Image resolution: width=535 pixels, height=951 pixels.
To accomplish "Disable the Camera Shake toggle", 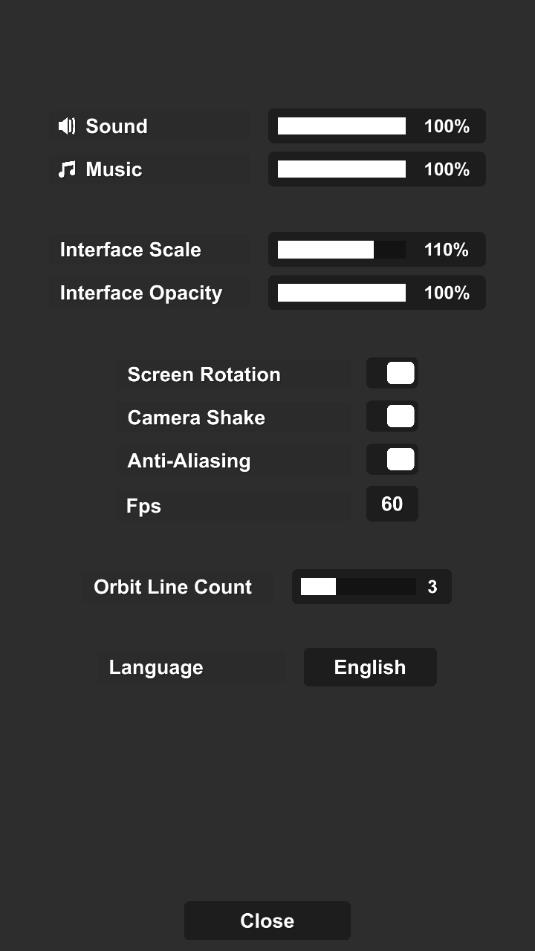I will [x=392, y=417].
